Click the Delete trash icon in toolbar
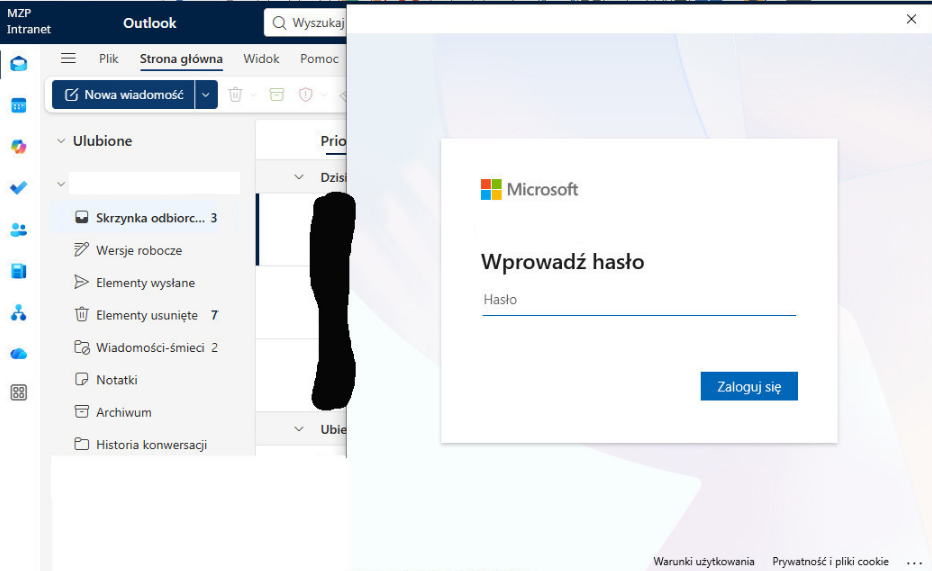The height and width of the screenshot is (571, 932). 235,94
